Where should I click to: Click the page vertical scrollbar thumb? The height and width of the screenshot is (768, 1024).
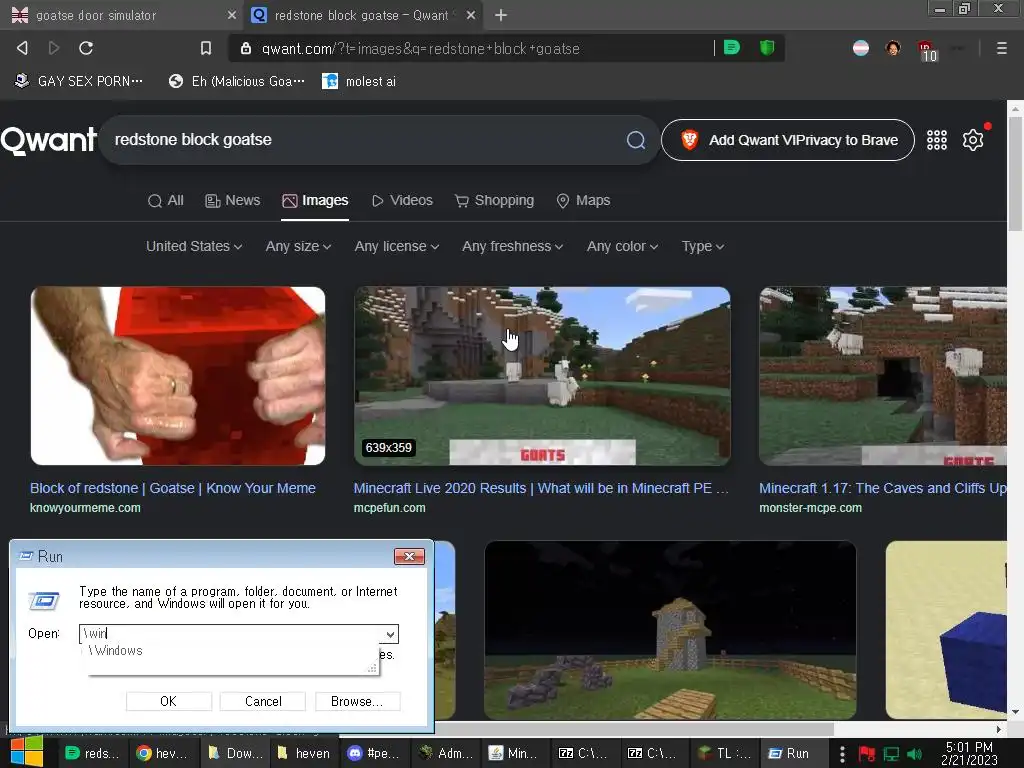[x=1015, y=174]
